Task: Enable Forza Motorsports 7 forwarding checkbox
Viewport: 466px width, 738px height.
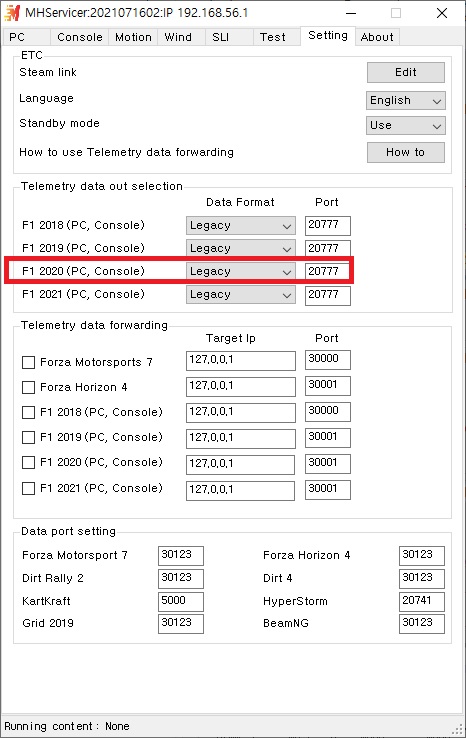Action: click(x=28, y=362)
